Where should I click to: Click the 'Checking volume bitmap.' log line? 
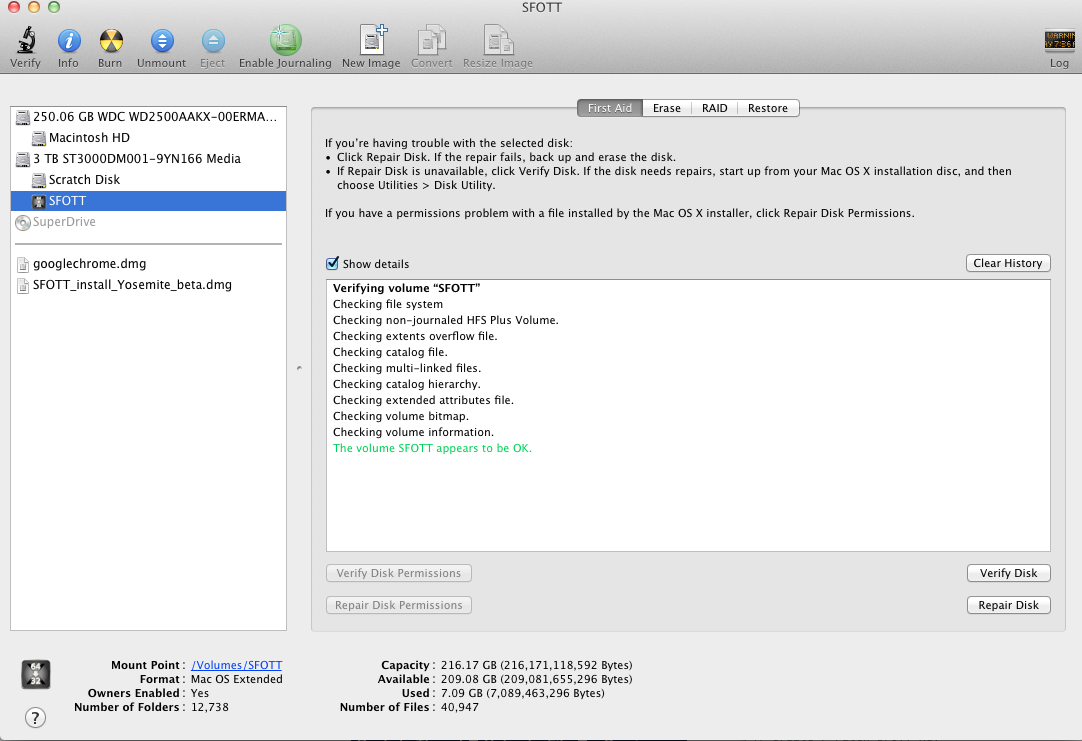[400, 416]
